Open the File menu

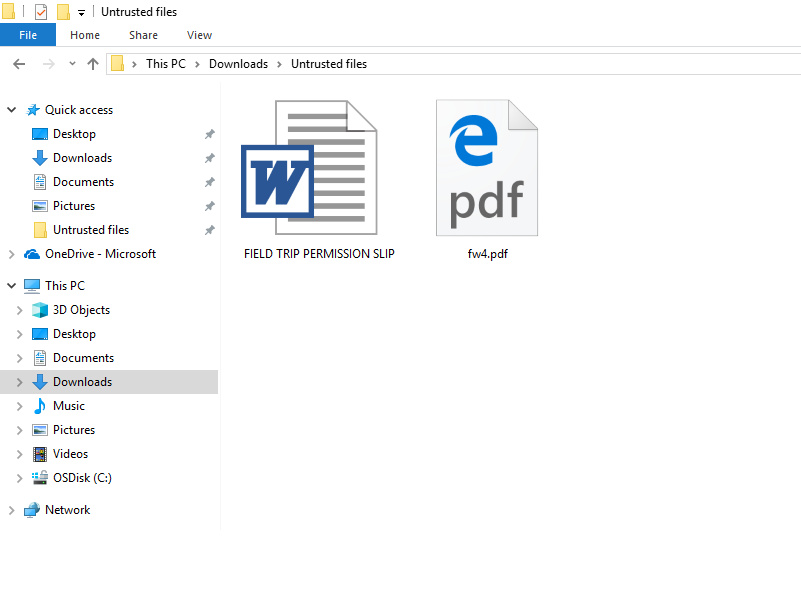tap(28, 34)
